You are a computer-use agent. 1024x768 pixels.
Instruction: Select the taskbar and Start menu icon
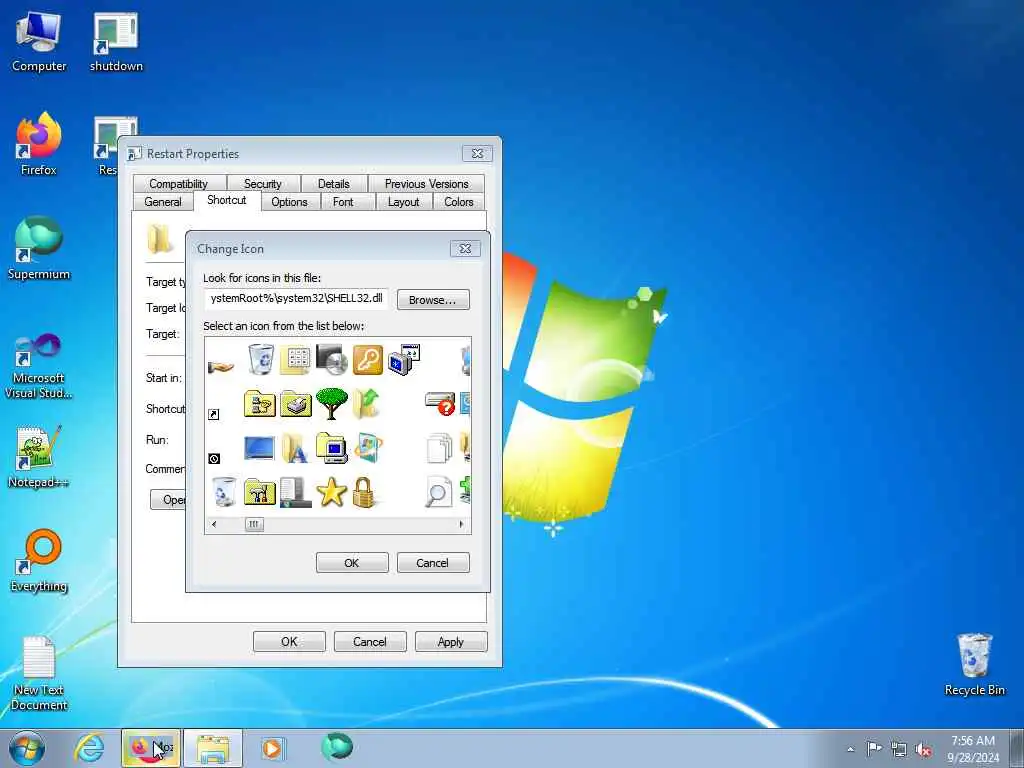click(x=296, y=492)
